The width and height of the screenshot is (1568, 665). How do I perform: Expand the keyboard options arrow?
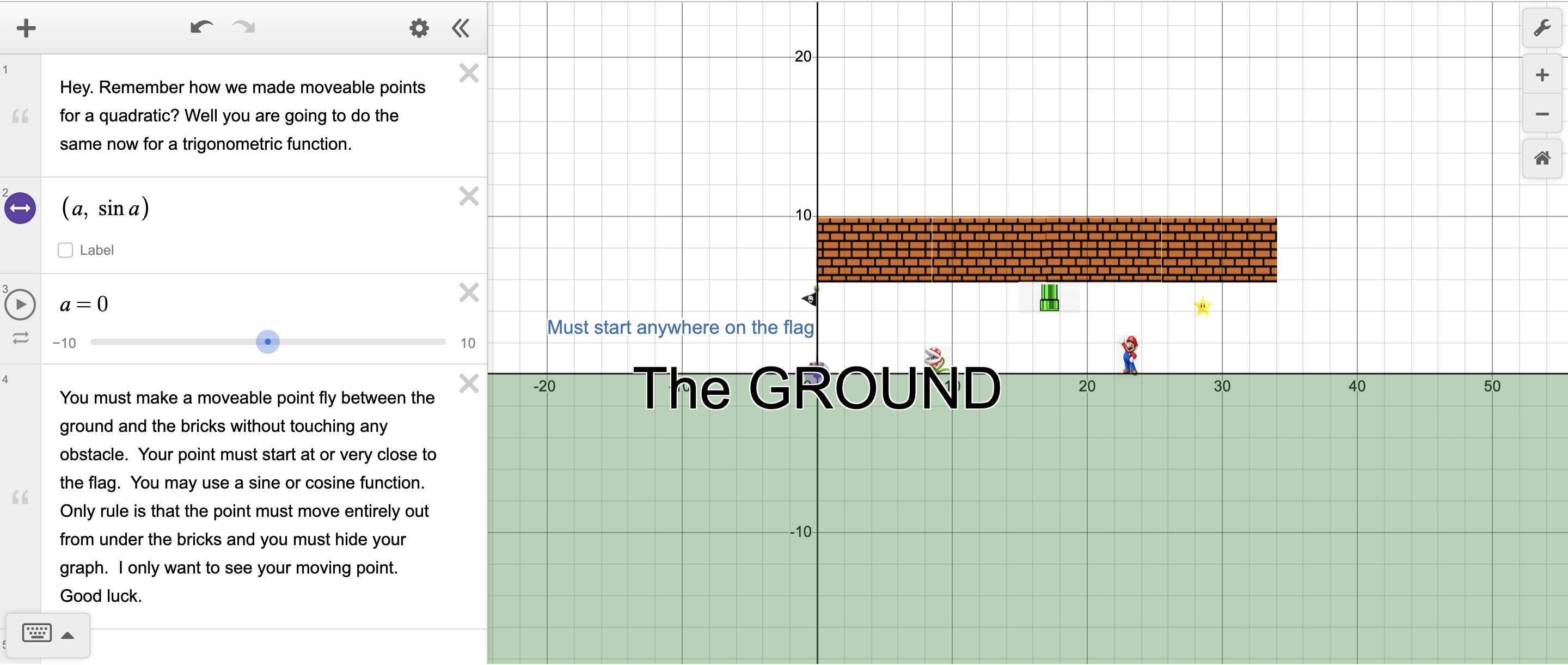[68, 636]
